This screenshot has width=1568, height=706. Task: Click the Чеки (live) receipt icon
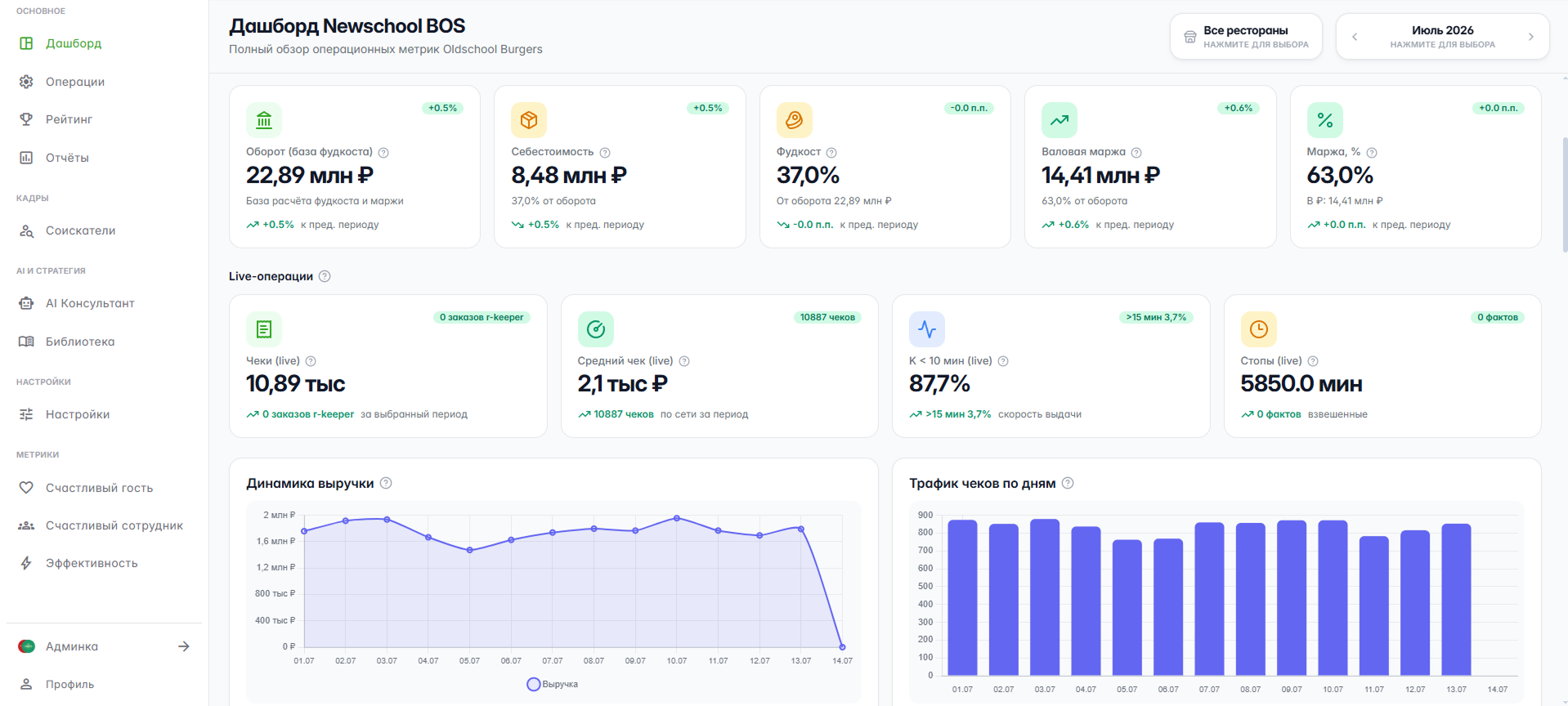pyautogui.click(x=264, y=329)
